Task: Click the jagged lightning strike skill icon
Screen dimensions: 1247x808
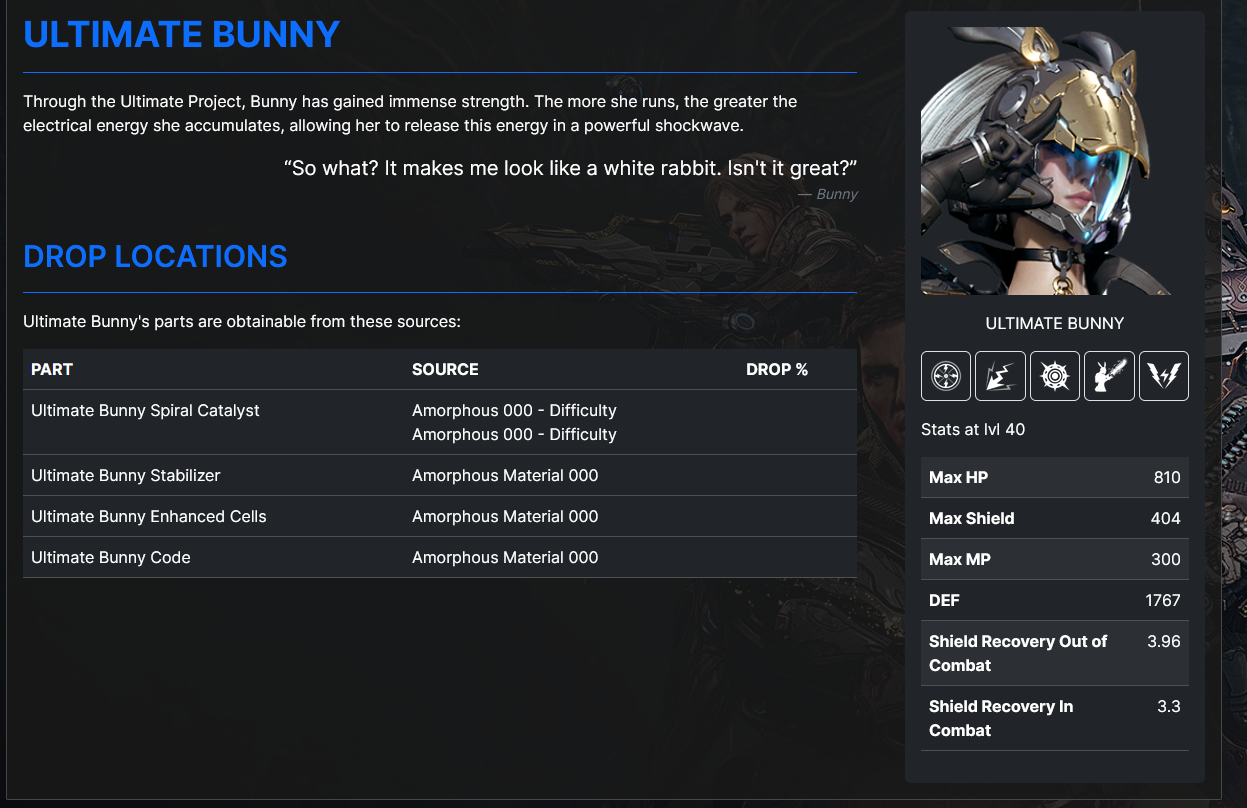Action: tap(1000, 376)
